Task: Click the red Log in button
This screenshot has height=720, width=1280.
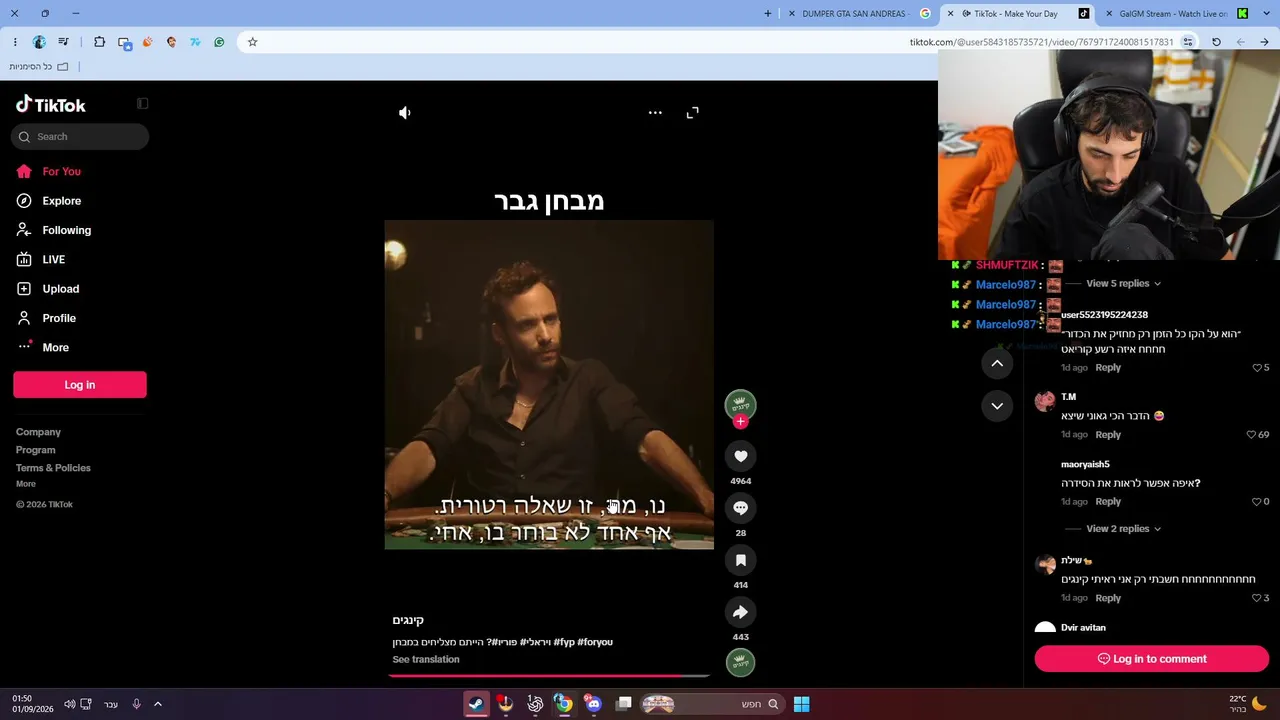Action: point(80,385)
